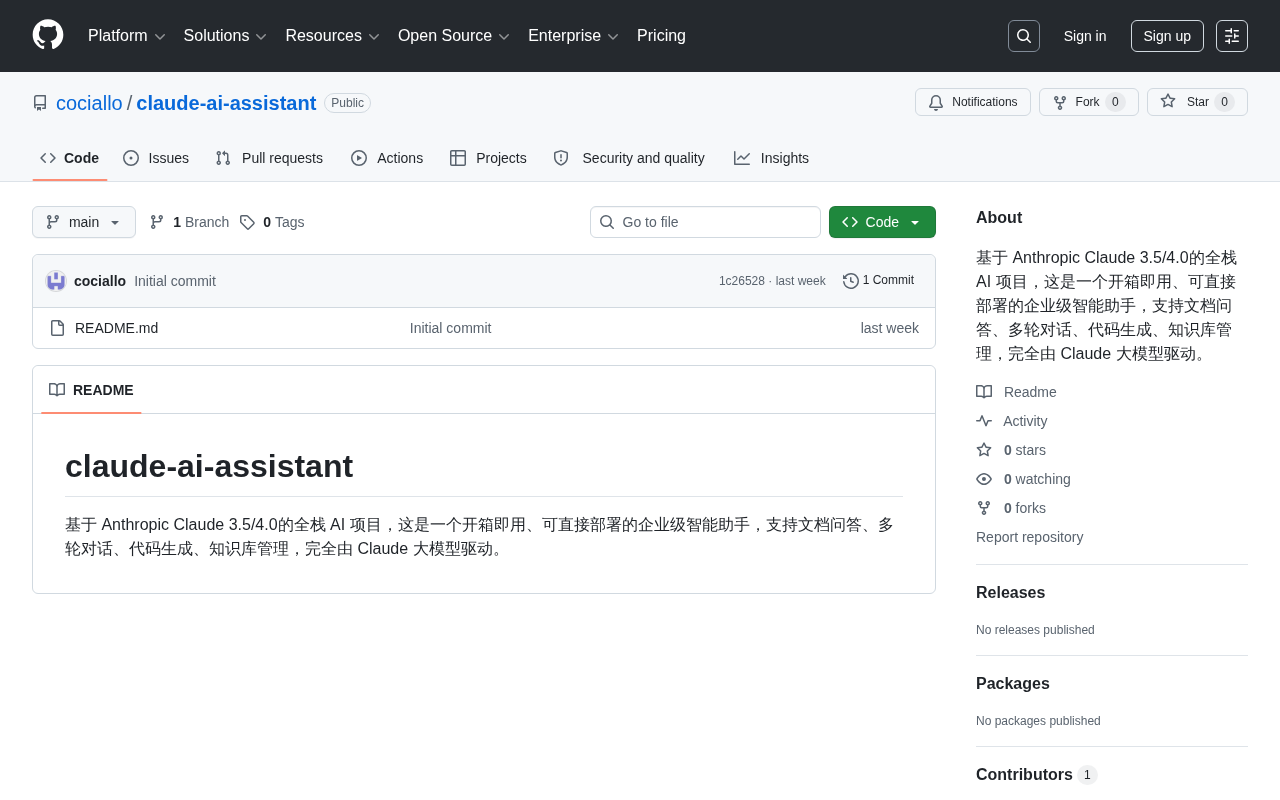Expand the Solutions menu
The width and height of the screenshot is (1280, 800).
225,36
